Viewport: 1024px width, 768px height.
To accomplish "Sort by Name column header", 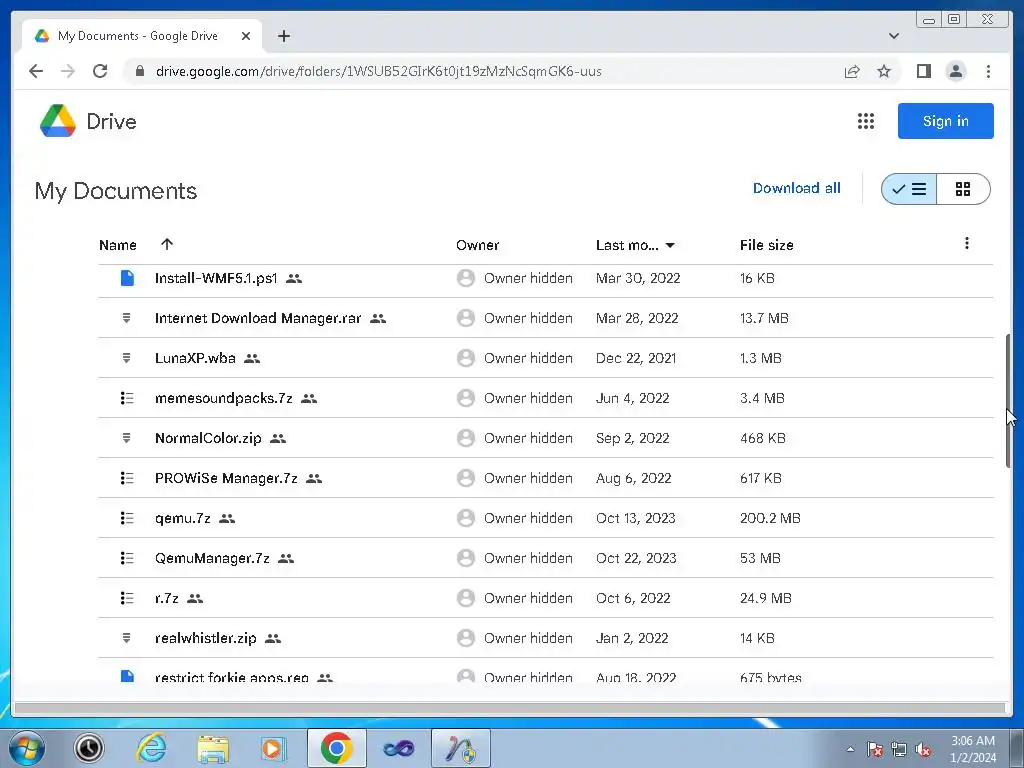I will click(x=118, y=245).
